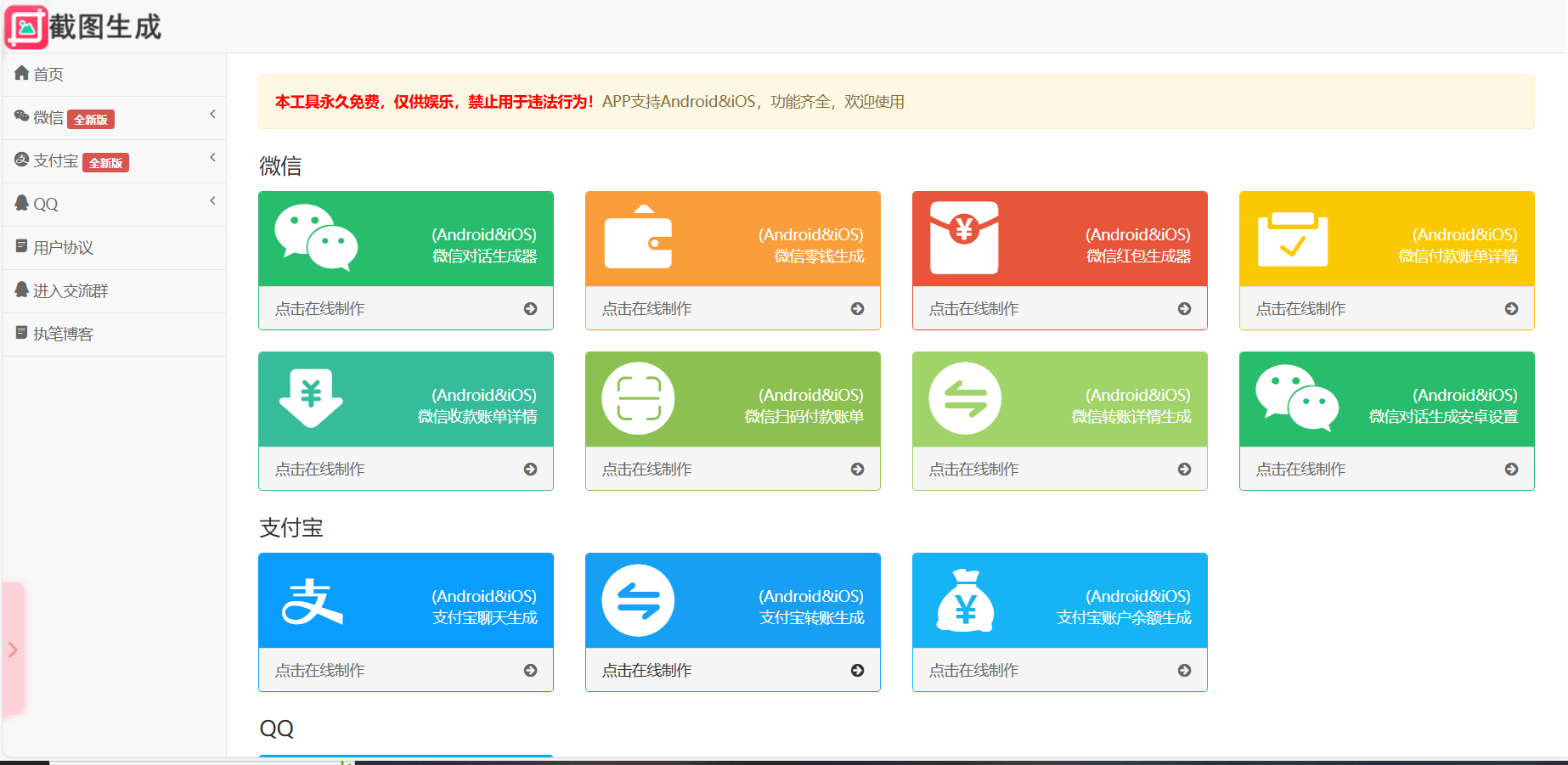Screen dimensions: 1568x765
Task: Click the transfer arrows icon for 支付宝转账生成
Action: (638, 600)
